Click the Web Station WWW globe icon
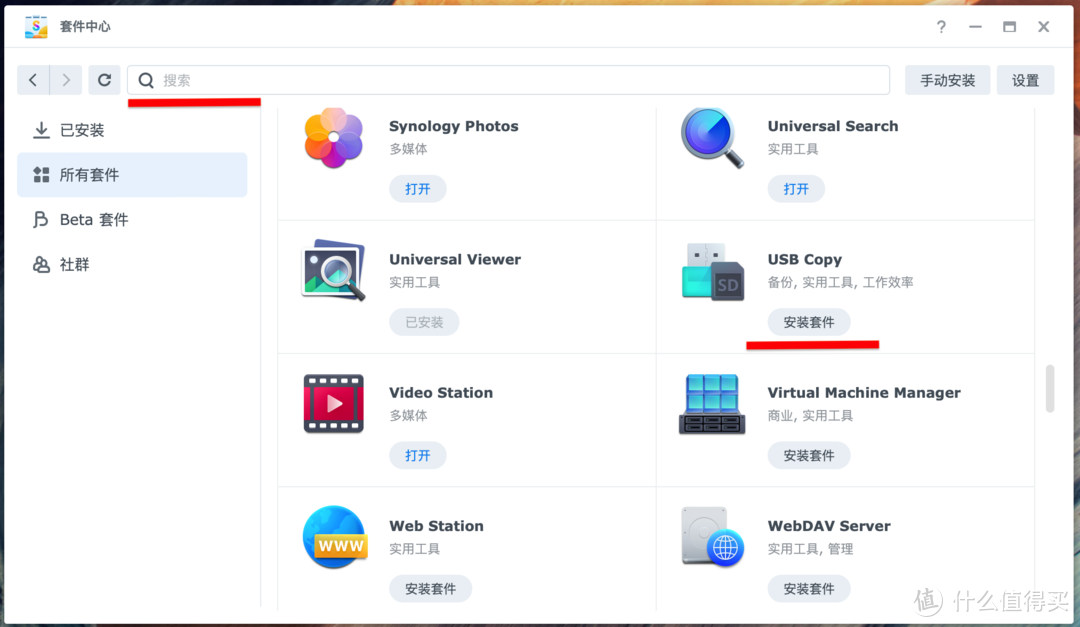Viewport: 1080px width, 627px height. [334, 537]
